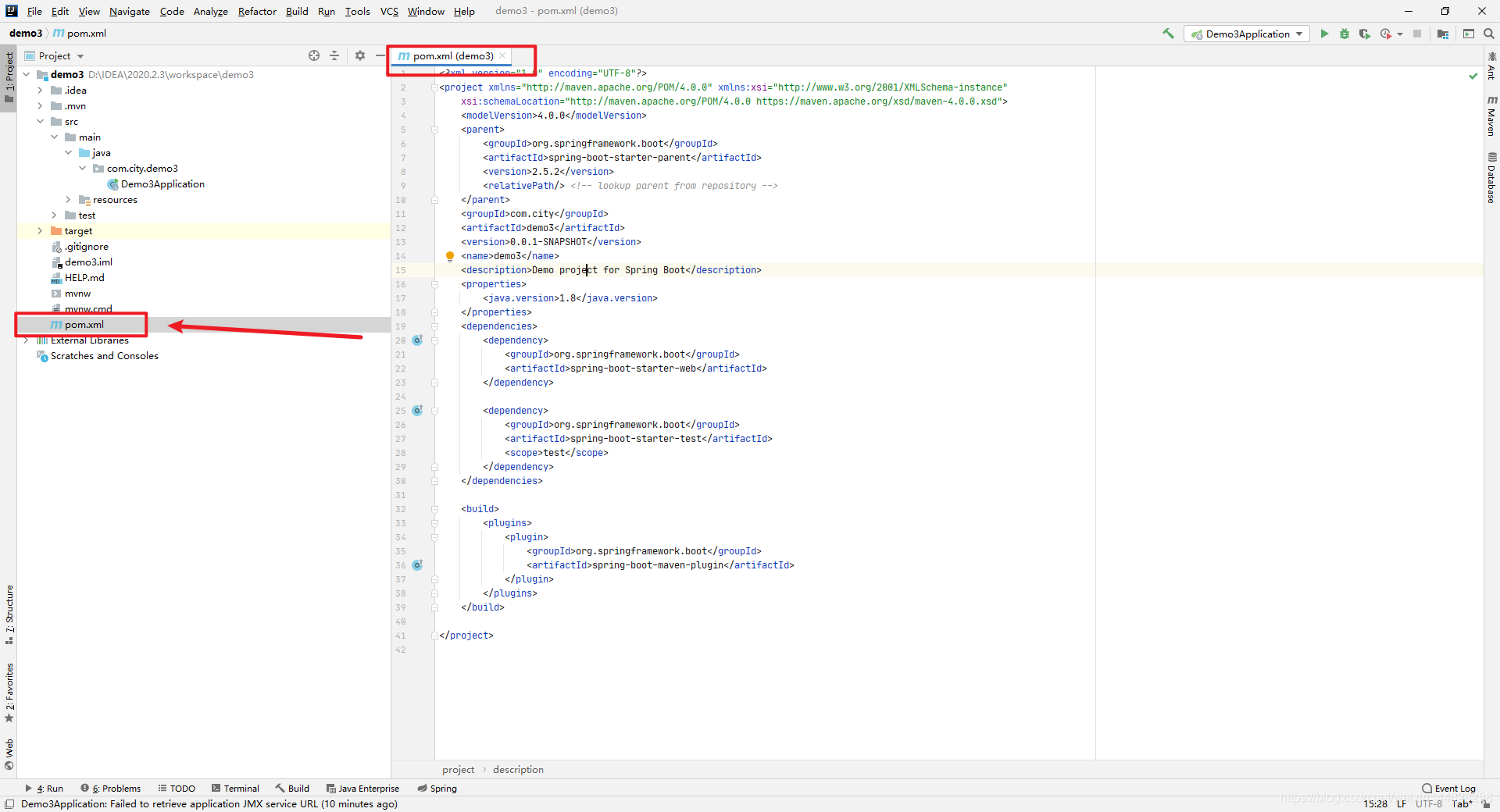Close the pom.xml (demo3) editor tab
The width and height of the screenshot is (1500, 812).
[502, 55]
